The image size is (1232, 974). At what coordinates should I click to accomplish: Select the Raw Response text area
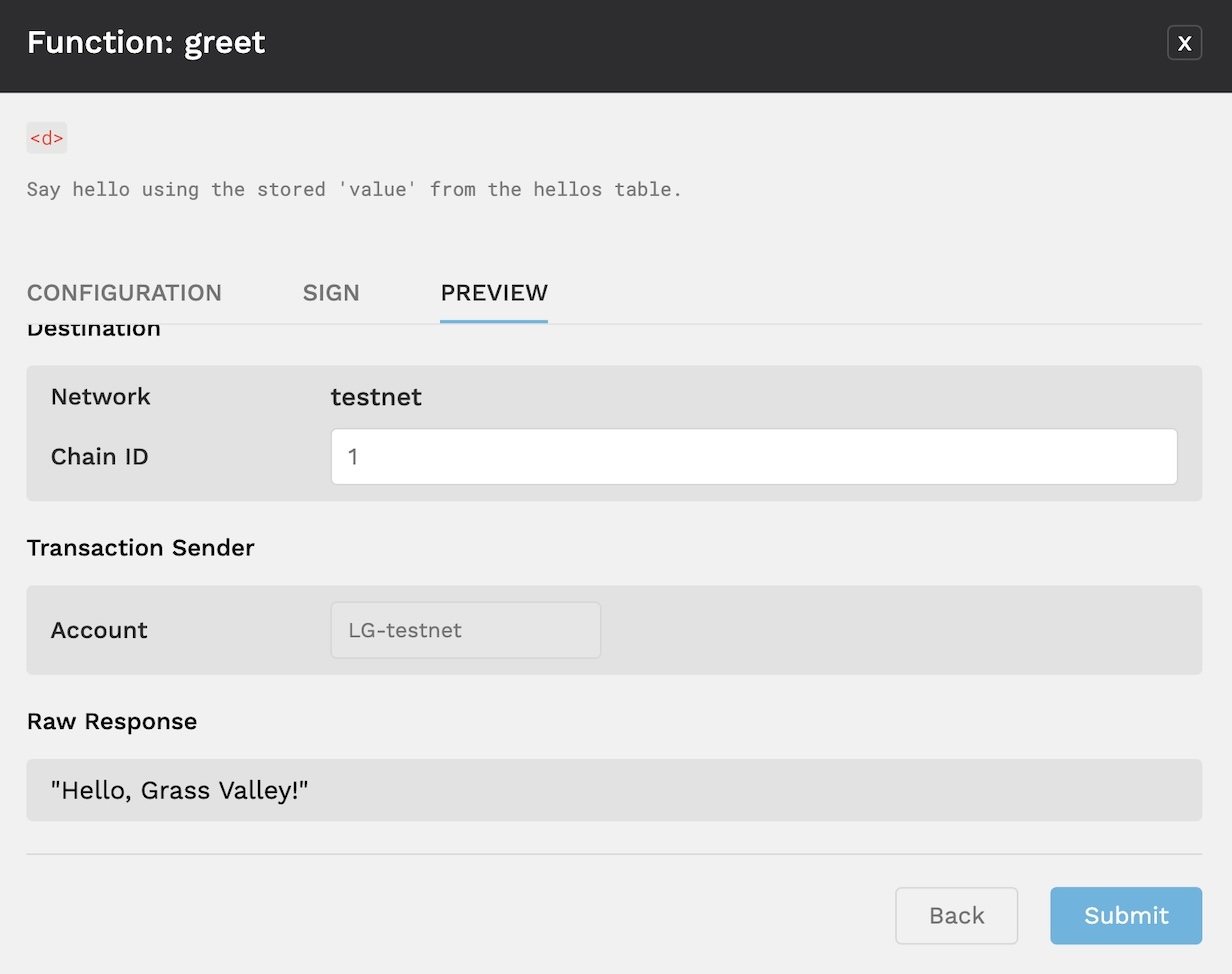[x=614, y=790]
